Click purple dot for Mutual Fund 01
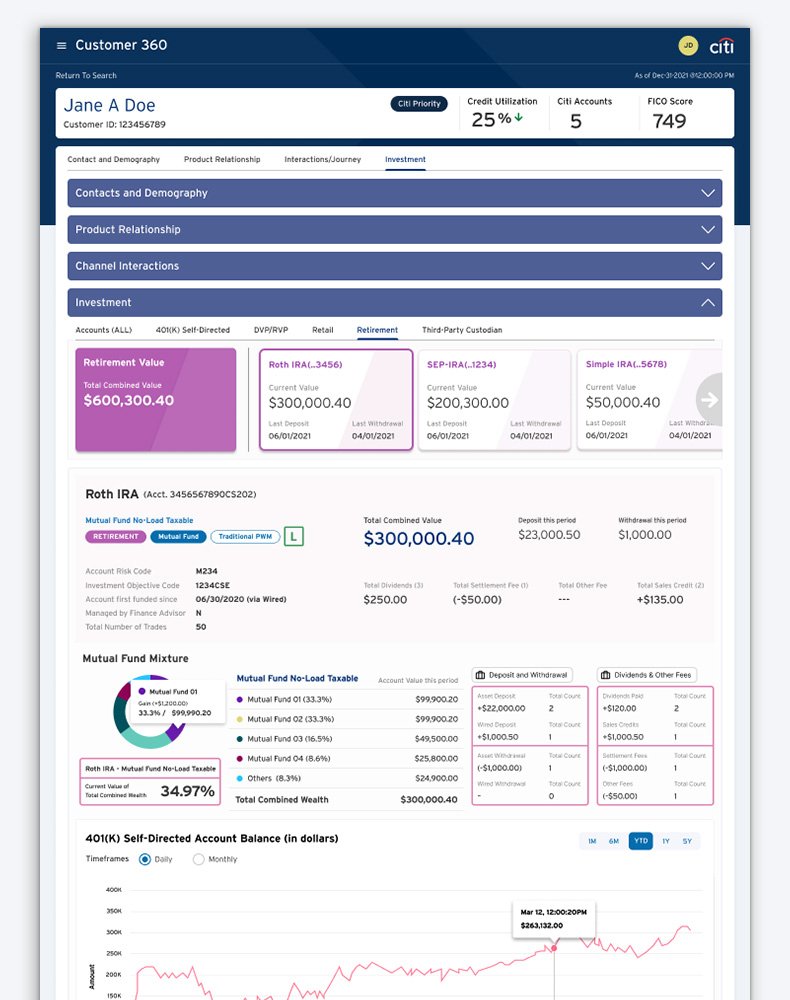790x1000 pixels. [x=240, y=700]
